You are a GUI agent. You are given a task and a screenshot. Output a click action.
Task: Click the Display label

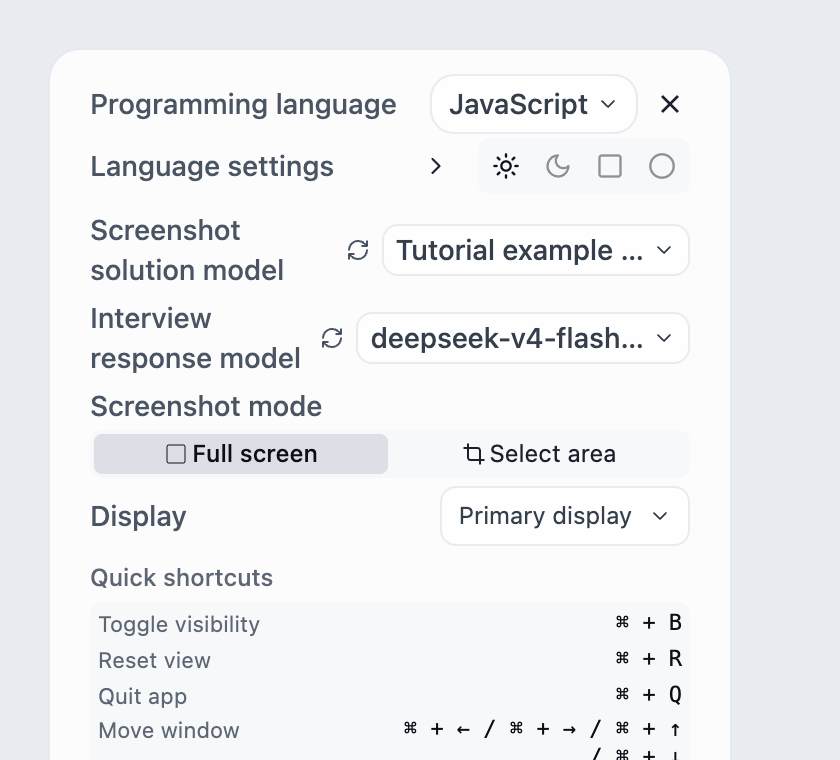138,516
